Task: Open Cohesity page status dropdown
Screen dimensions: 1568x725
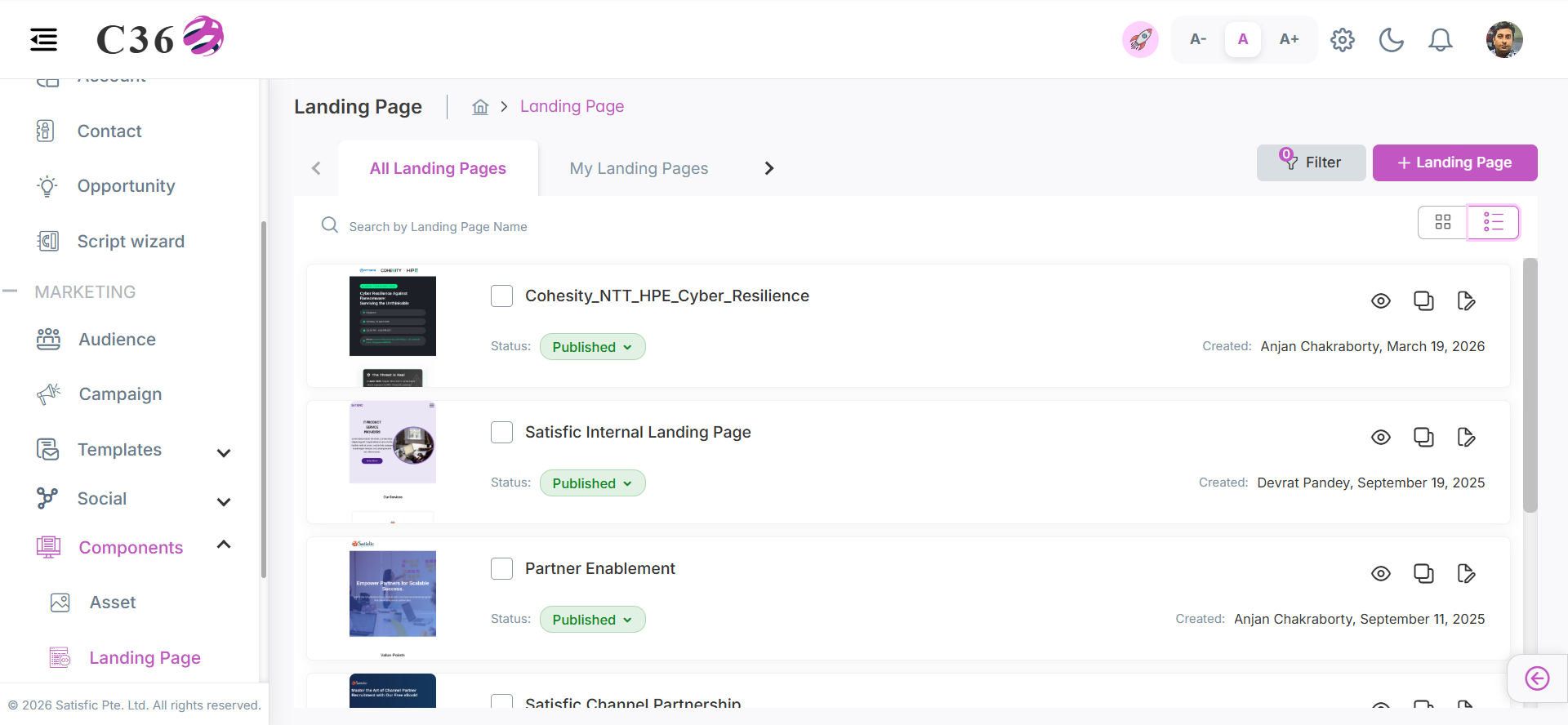Action: (592, 347)
